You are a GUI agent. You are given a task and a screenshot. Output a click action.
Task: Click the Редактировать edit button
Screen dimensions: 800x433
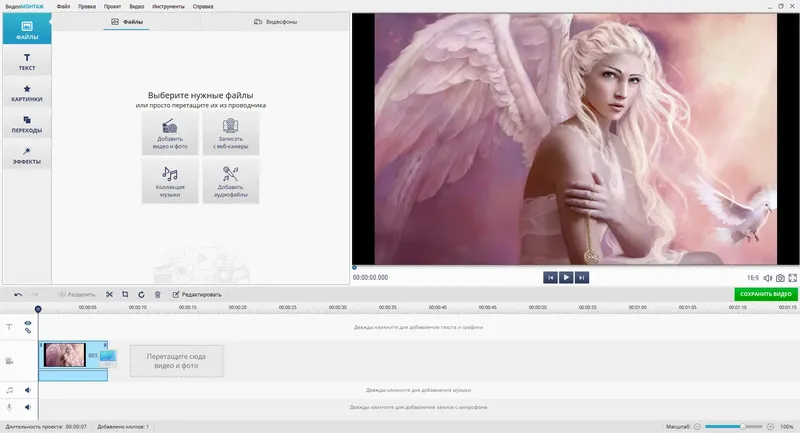(x=197, y=294)
